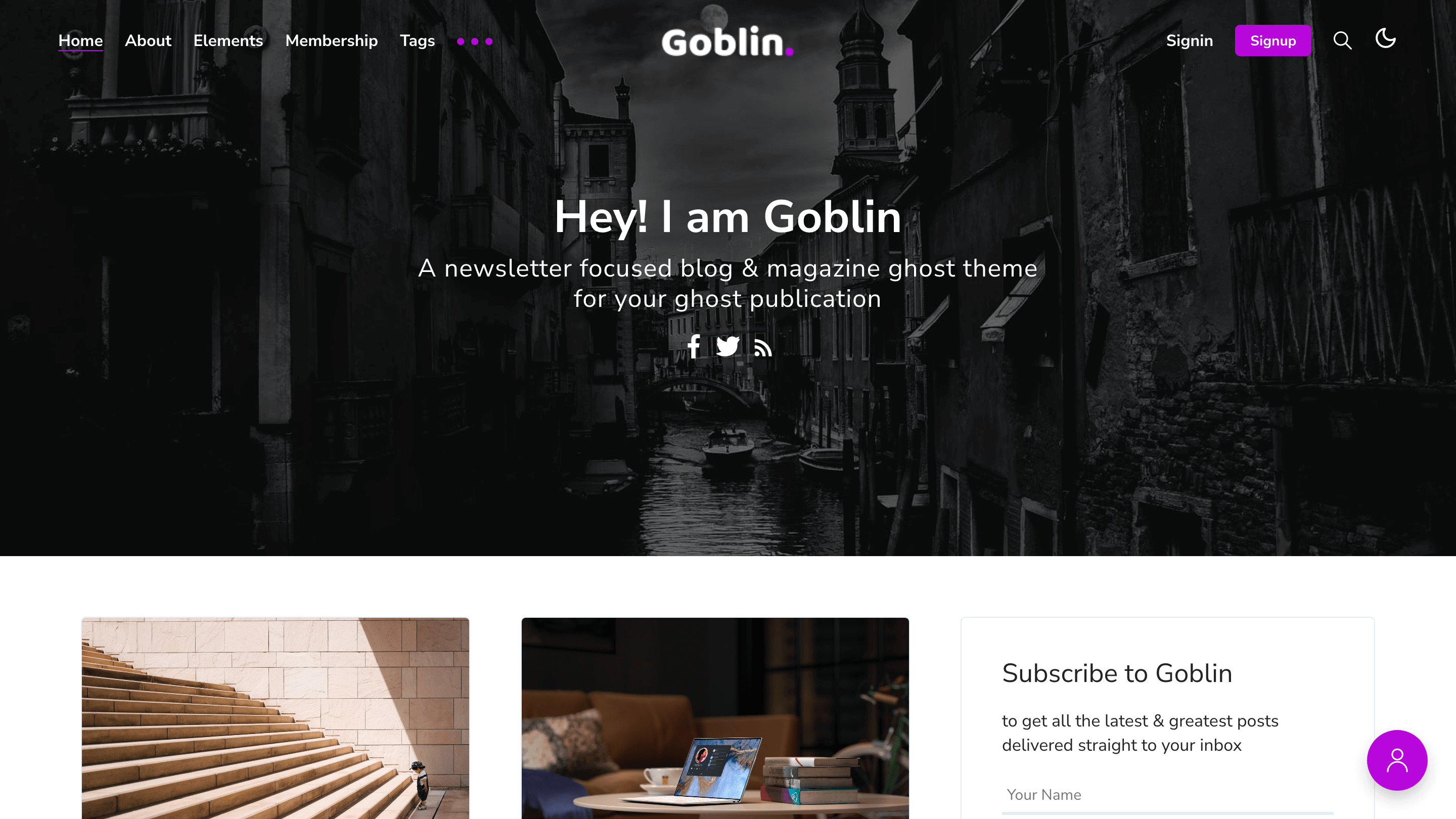Click the Goblin logo in header
This screenshot has width=1456, height=819.
[727, 41]
